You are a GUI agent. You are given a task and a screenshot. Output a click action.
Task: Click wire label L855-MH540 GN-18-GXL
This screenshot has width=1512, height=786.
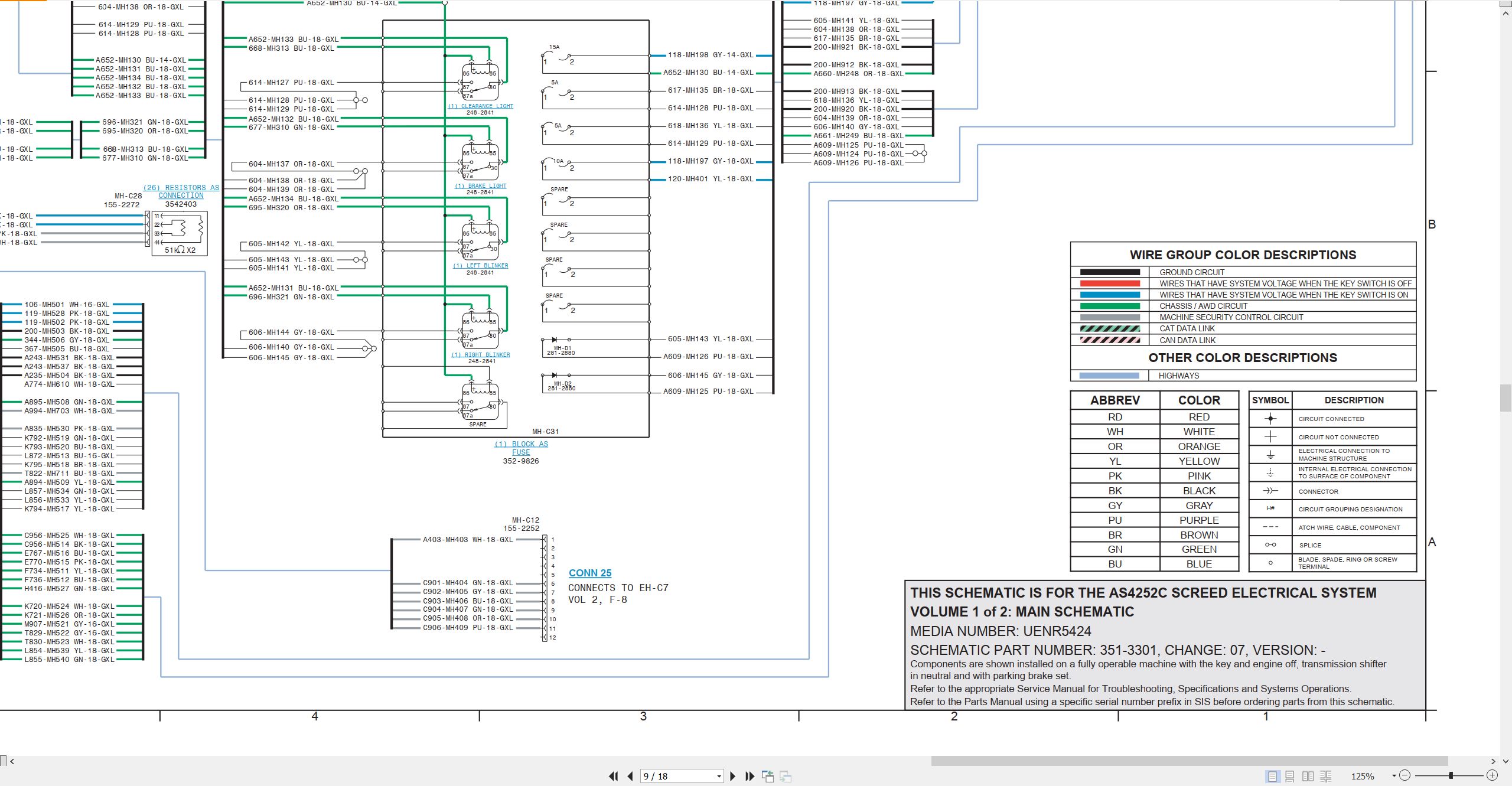tap(69, 660)
